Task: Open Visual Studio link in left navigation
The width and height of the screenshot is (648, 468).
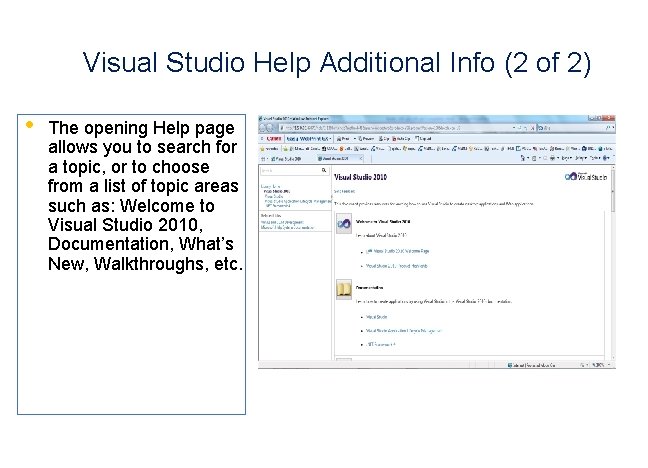Action: [x=274, y=196]
